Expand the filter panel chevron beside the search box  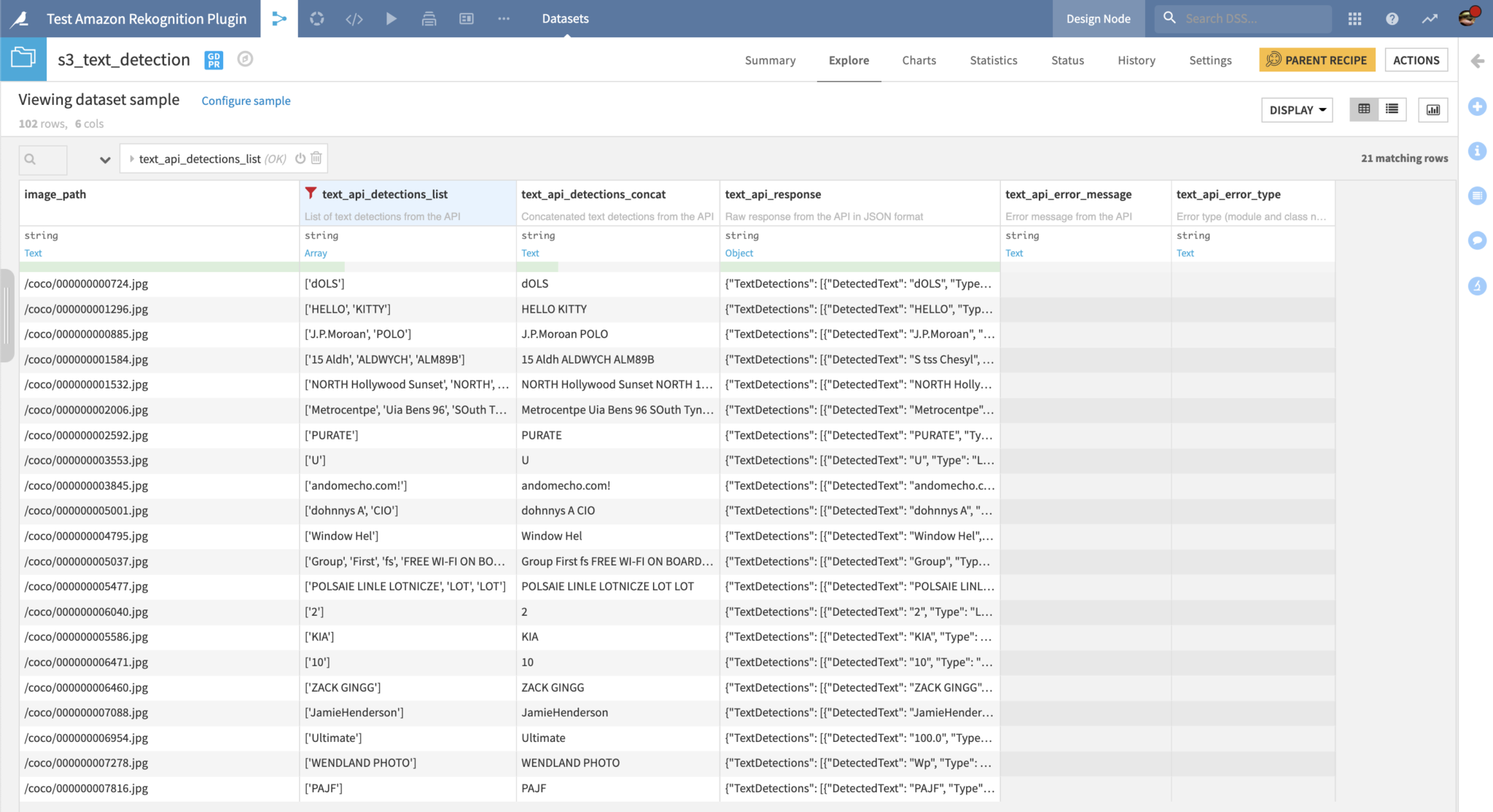[x=105, y=159]
